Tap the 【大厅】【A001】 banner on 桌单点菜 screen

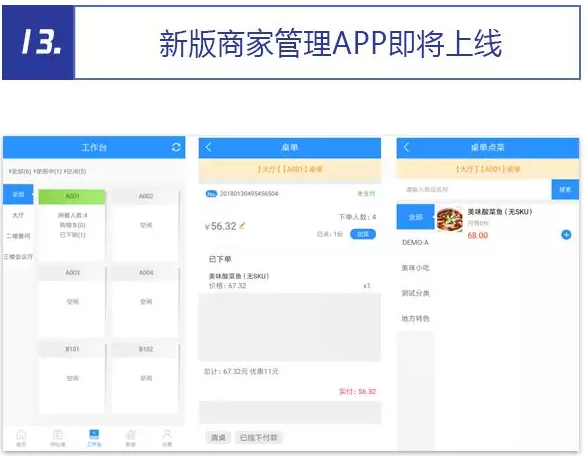488,169
